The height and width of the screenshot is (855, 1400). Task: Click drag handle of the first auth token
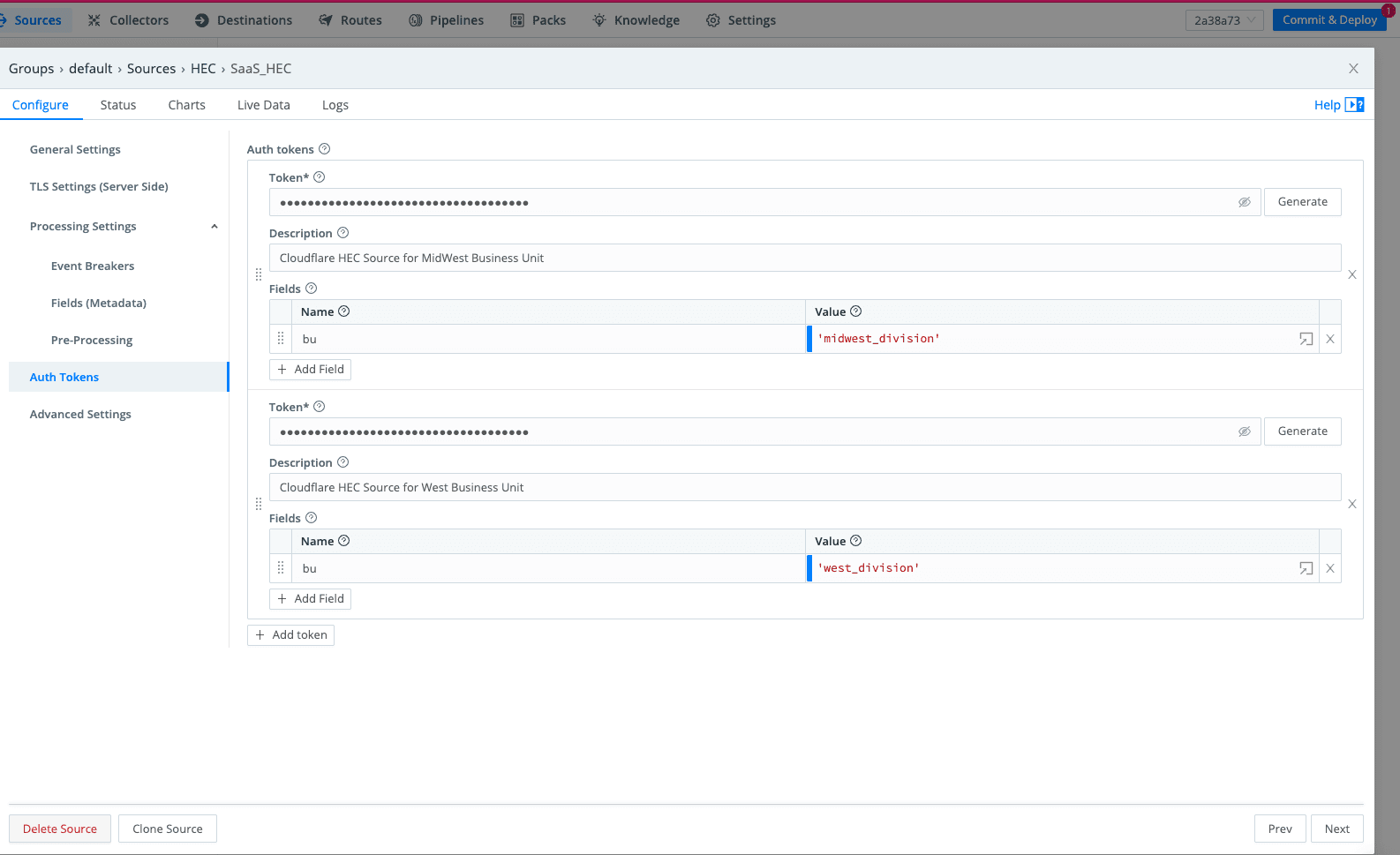click(259, 274)
